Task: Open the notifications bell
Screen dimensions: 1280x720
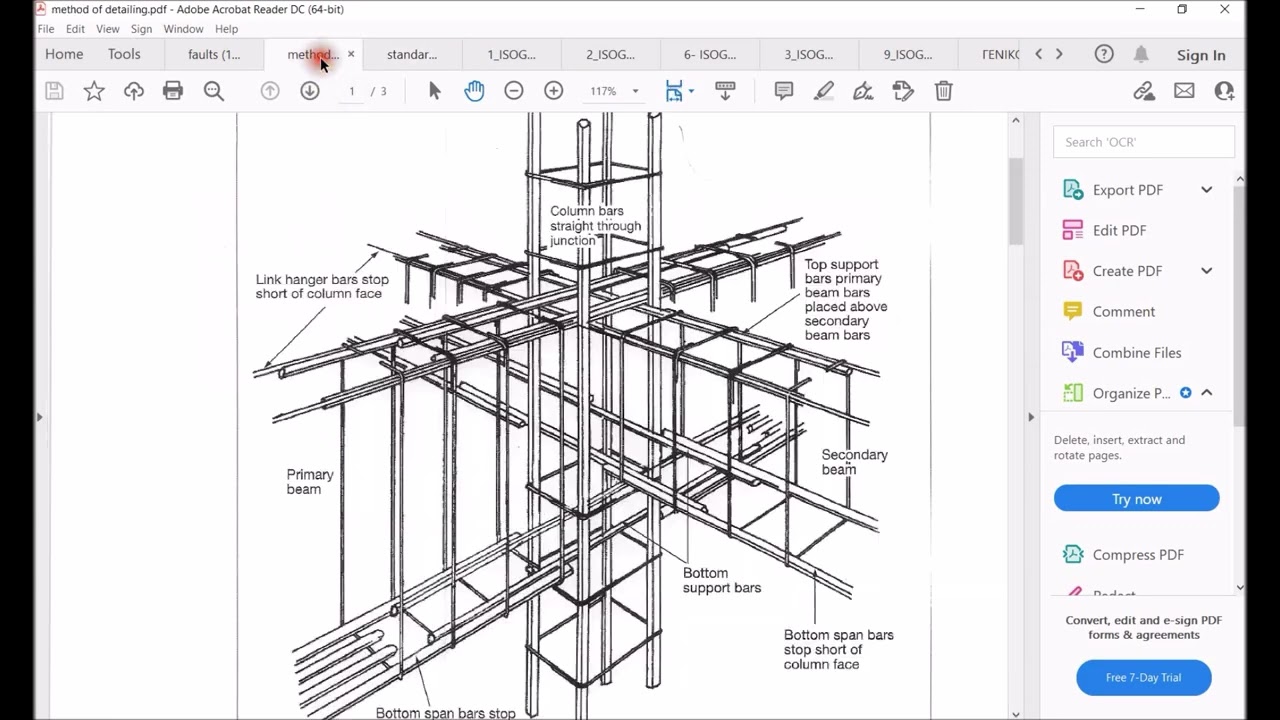Action: 1141,55
